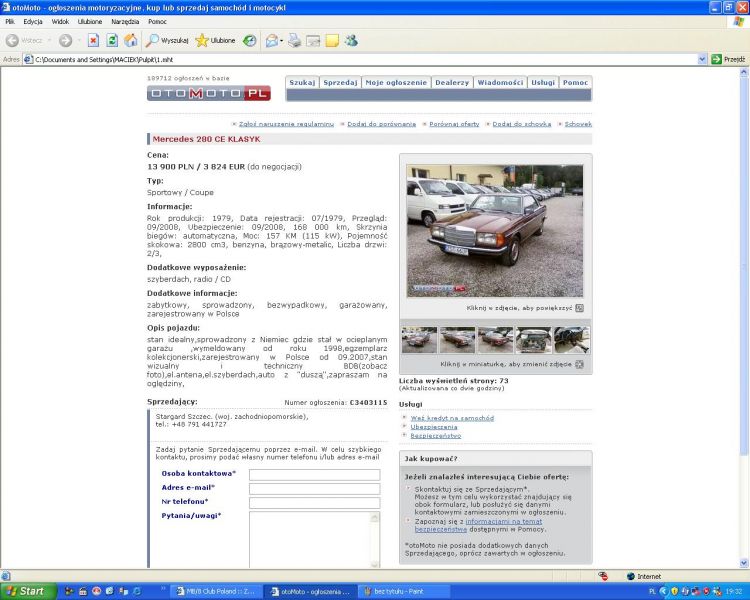
Task: Open Mail envelope icon in toolbar
Action: click(x=271, y=41)
